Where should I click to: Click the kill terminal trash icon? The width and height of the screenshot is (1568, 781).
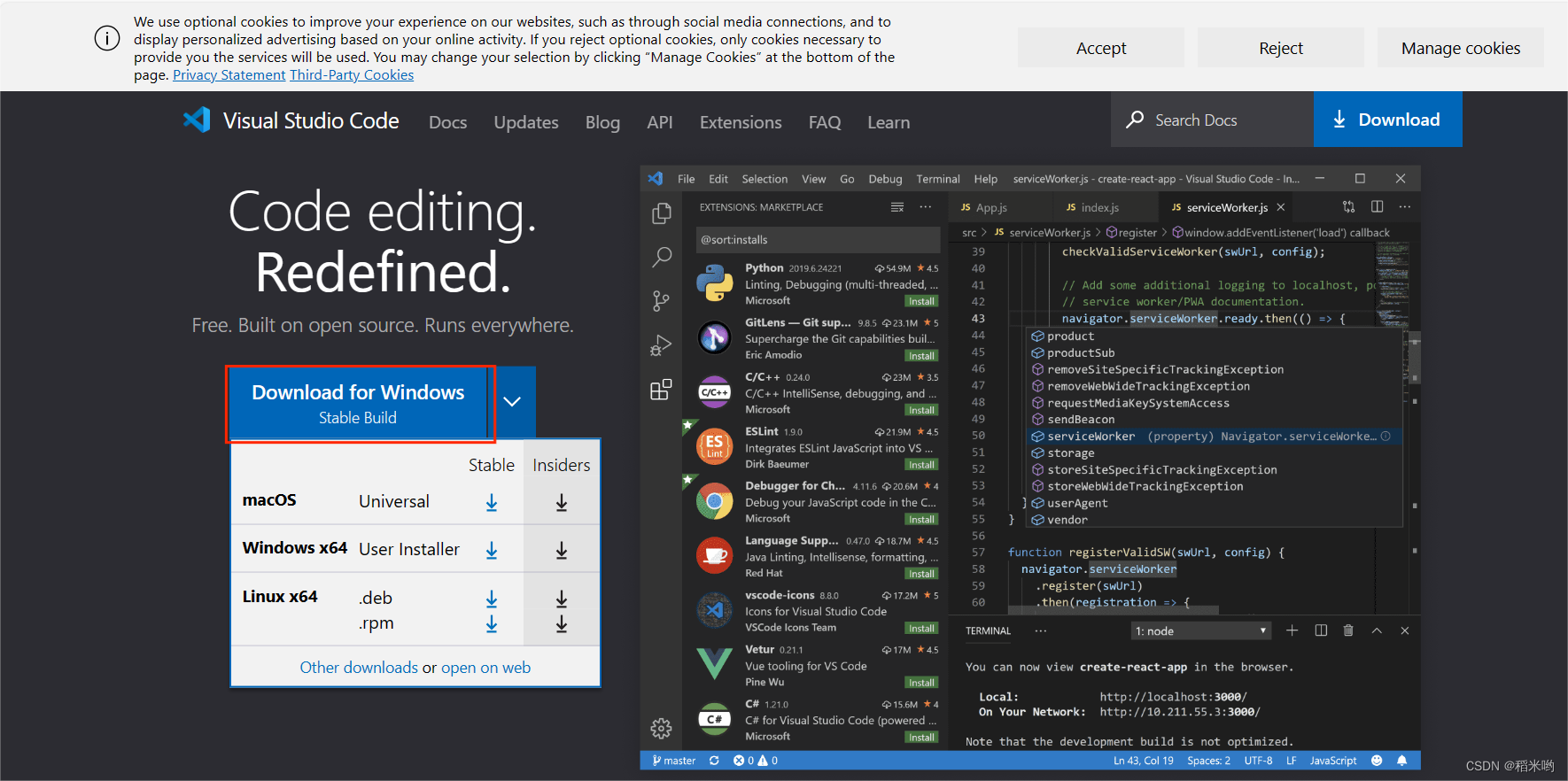(x=1348, y=630)
